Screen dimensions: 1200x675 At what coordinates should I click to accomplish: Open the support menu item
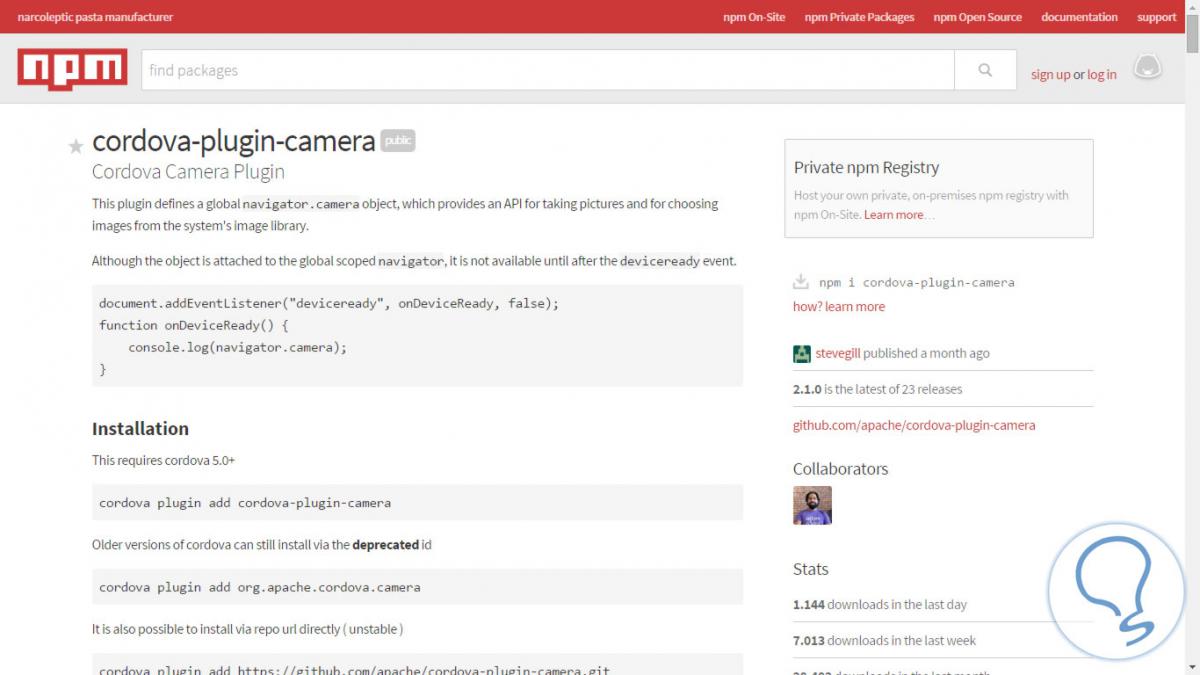click(x=1156, y=17)
